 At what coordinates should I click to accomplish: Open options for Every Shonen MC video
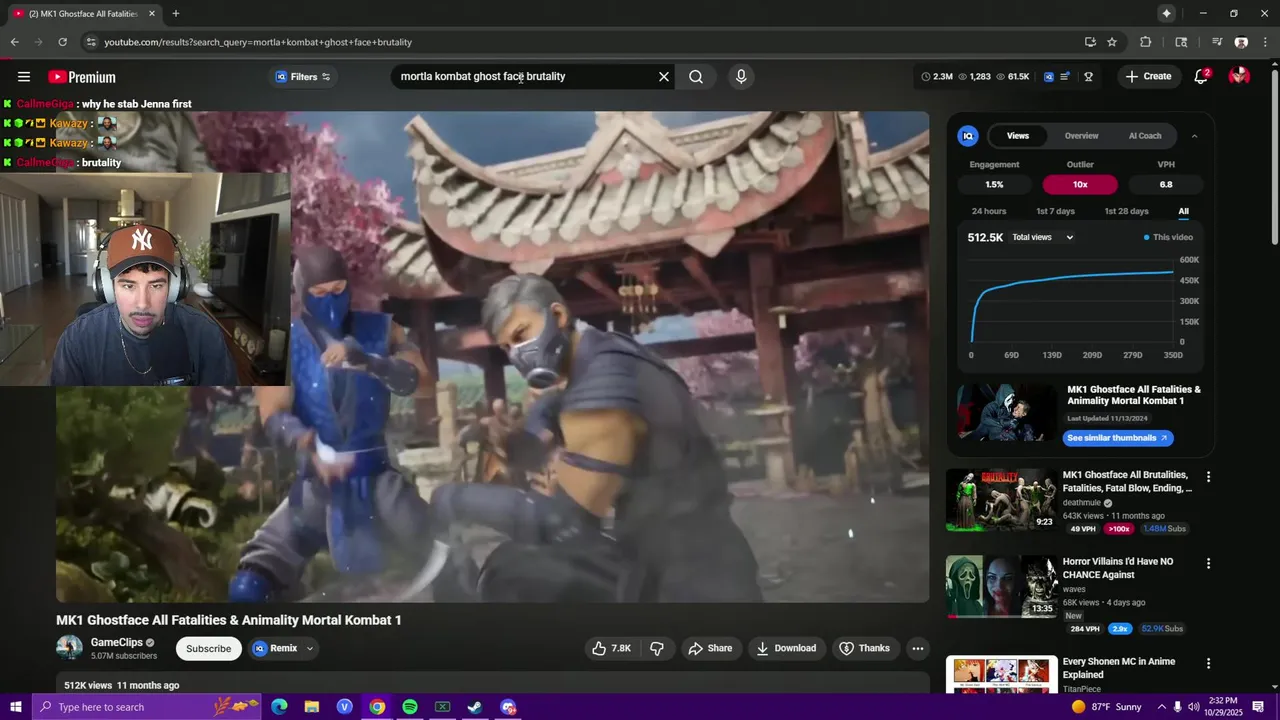pos(1208,664)
